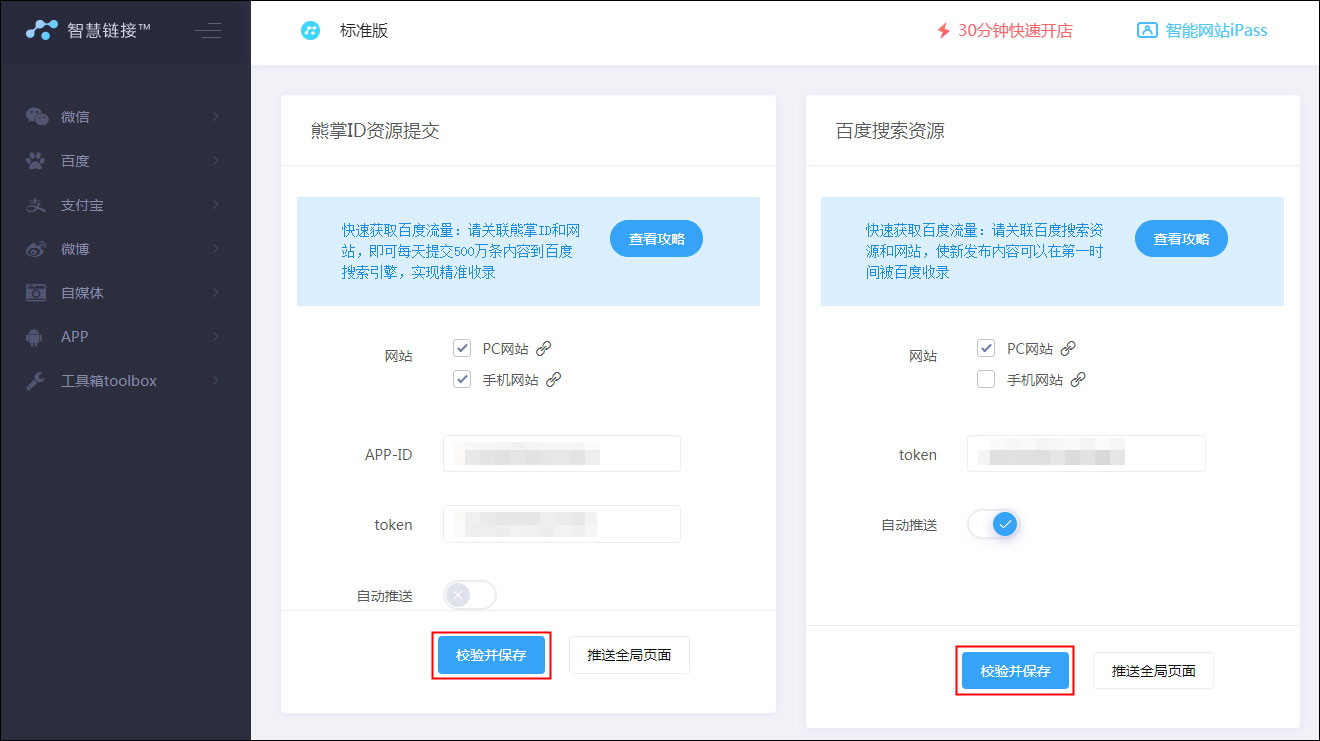Disable 自动推送 switch in 百度搜索资源 panel
Image resolution: width=1320 pixels, height=741 pixels.
993,524
